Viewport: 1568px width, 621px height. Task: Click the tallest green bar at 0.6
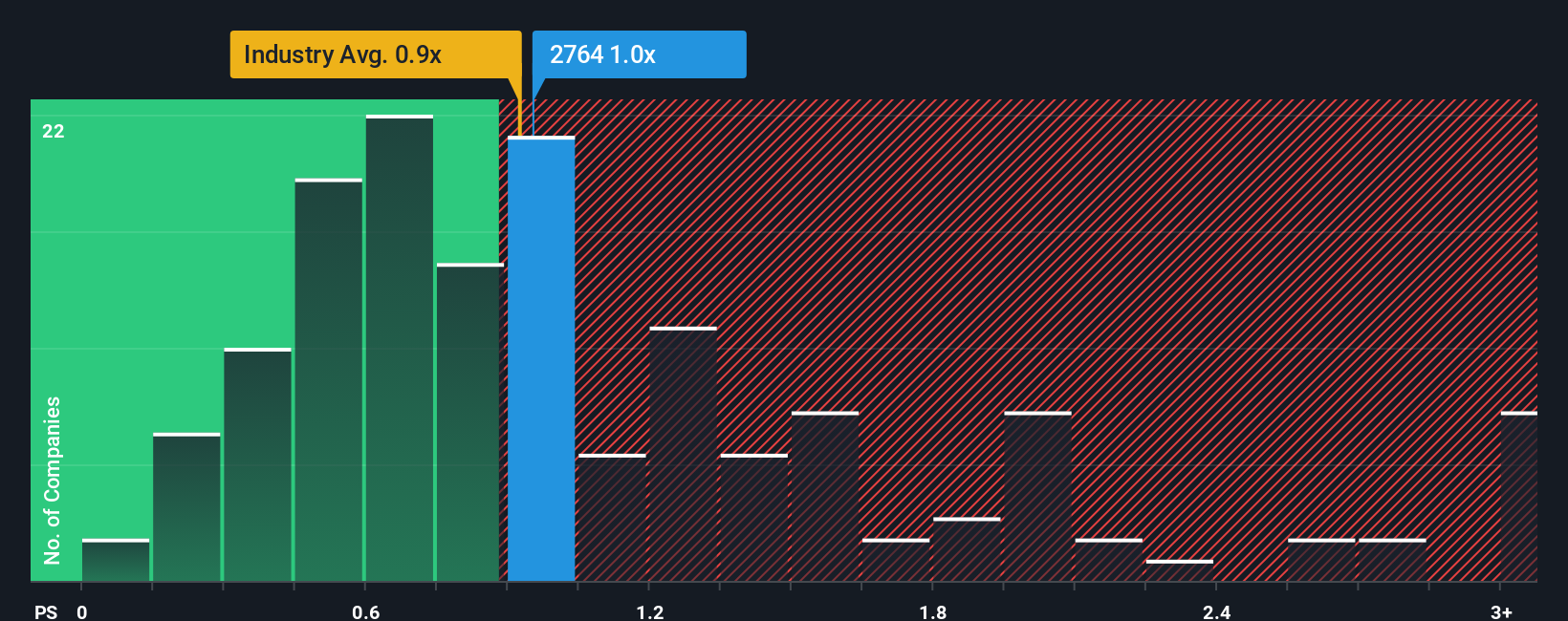[x=400, y=348]
